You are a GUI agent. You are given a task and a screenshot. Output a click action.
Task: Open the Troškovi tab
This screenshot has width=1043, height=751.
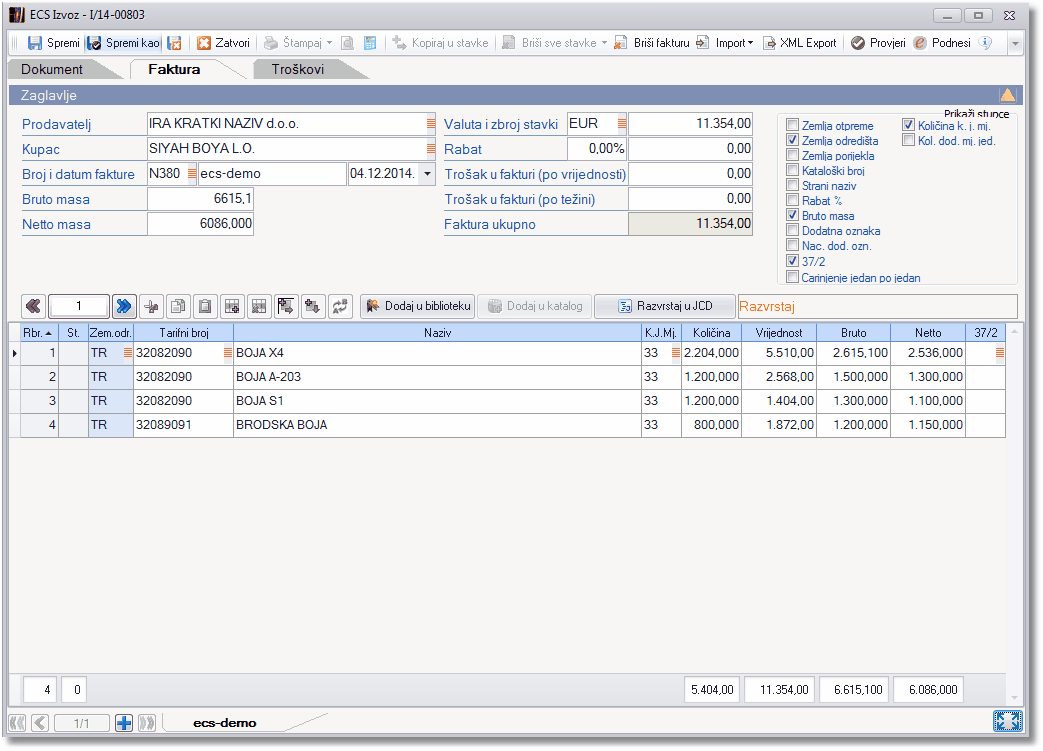pyautogui.click(x=297, y=69)
